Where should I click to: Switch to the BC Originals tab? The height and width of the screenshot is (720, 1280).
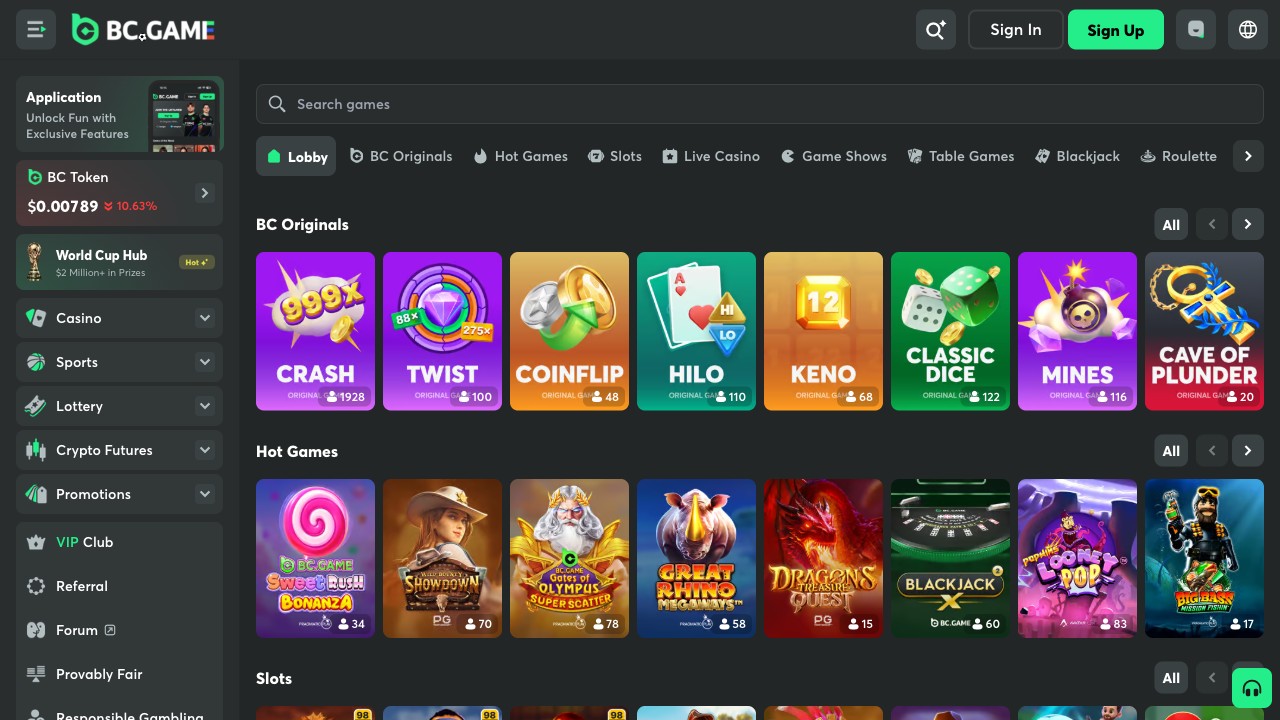401,156
